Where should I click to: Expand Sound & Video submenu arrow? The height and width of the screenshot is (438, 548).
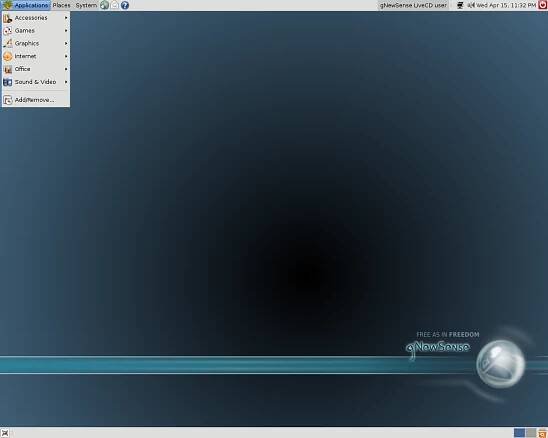66,82
